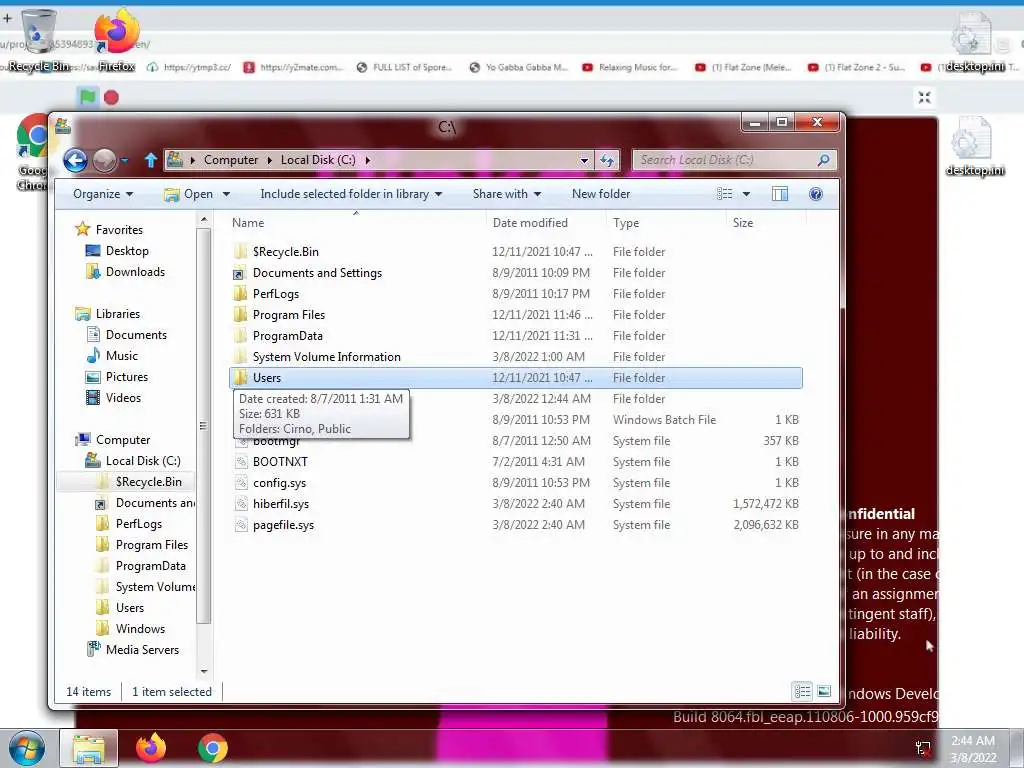Open Videos library in navigation pane

tap(123, 398)
